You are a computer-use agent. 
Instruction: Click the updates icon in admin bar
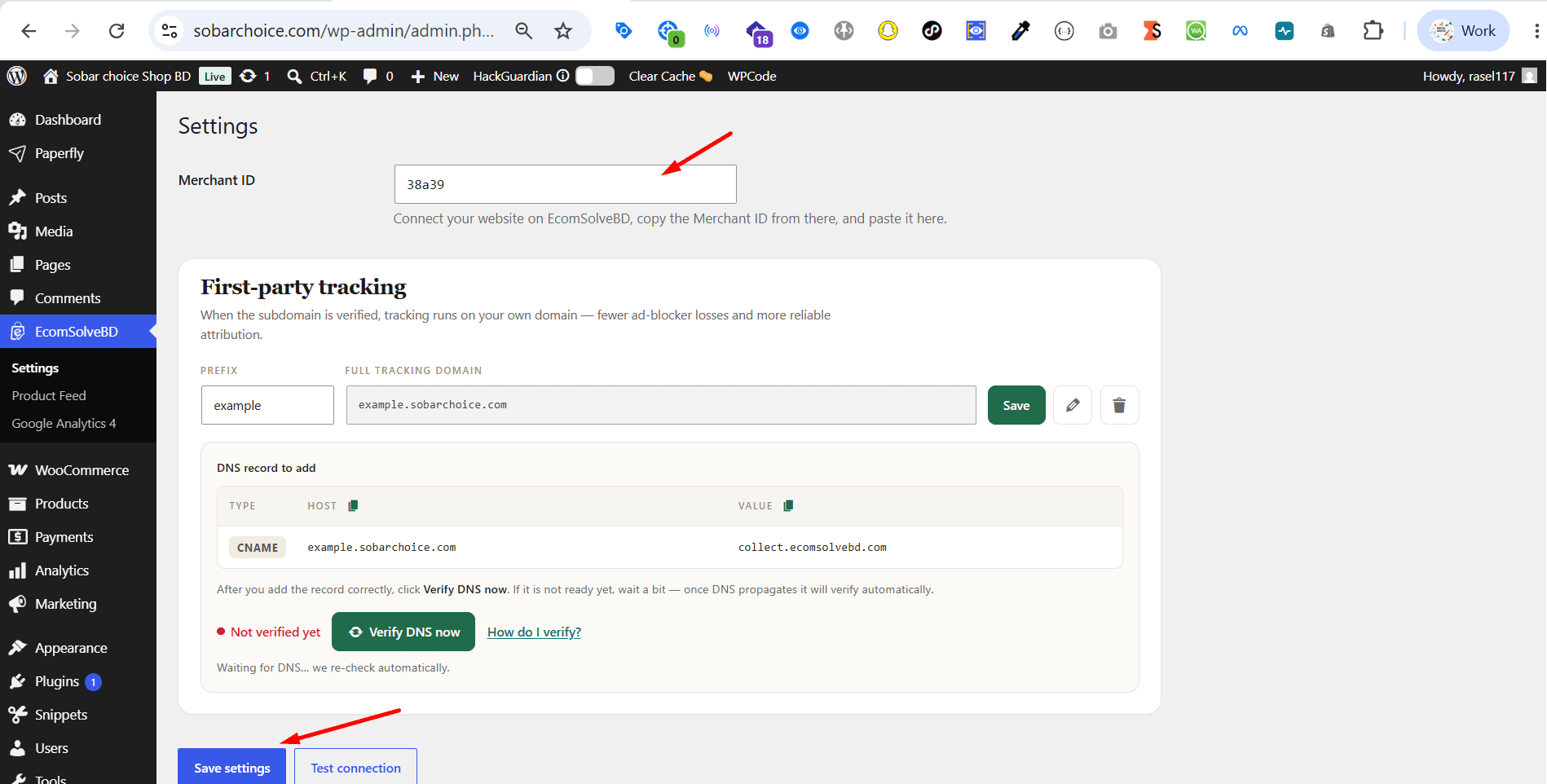(249, 76)
